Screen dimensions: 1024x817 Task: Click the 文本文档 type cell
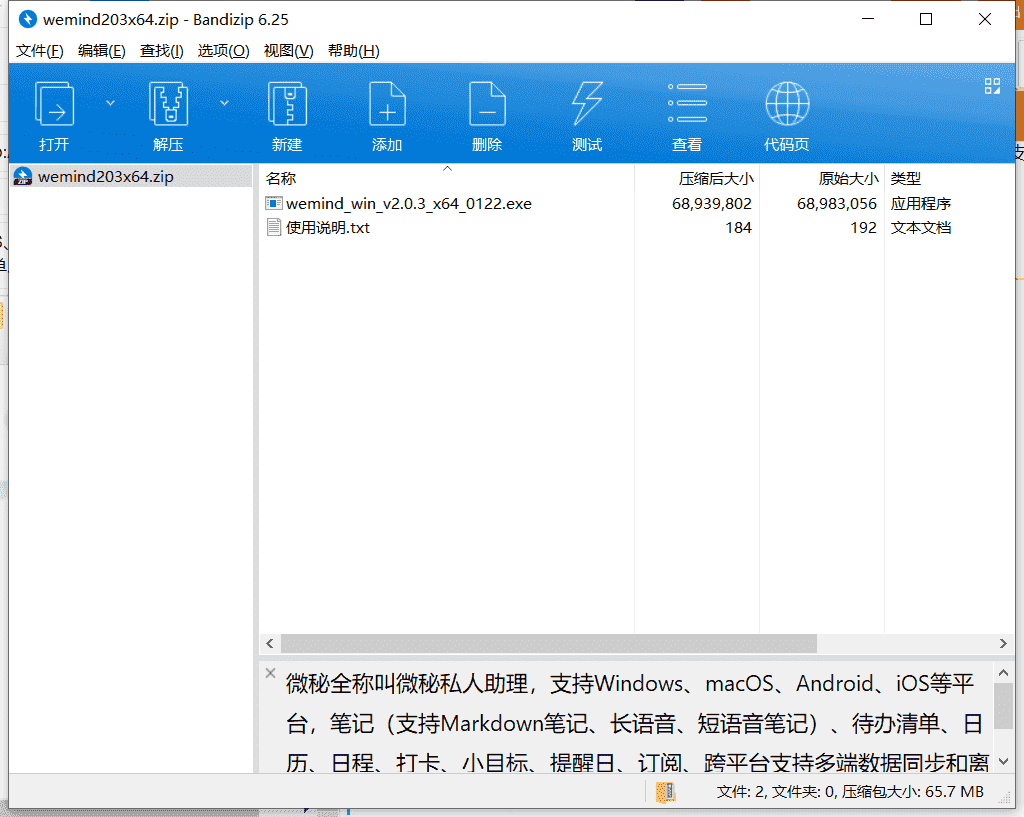pos(921,228)
